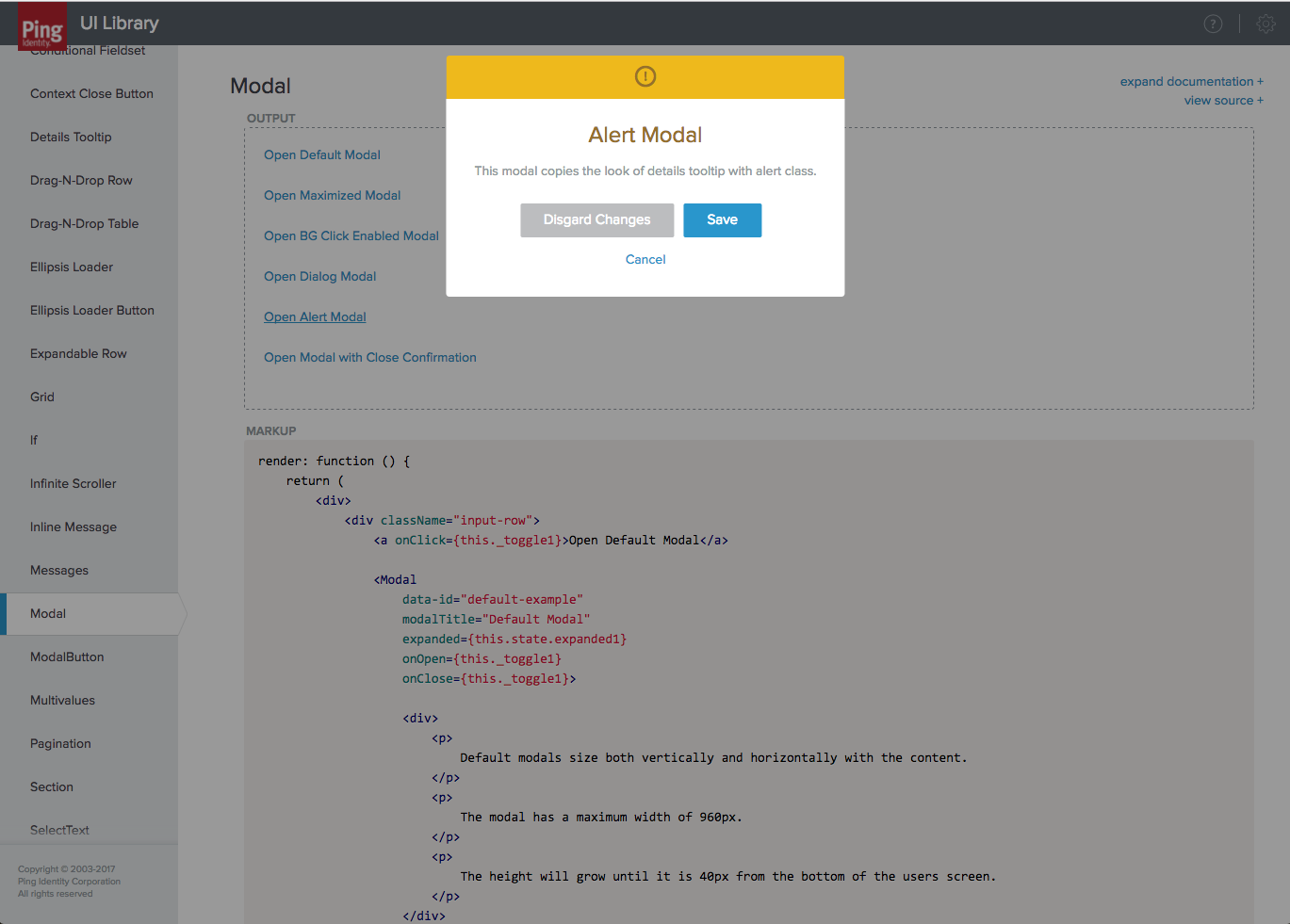Expand view source section
The image size is (1290, 924).
click(1223, 101)
